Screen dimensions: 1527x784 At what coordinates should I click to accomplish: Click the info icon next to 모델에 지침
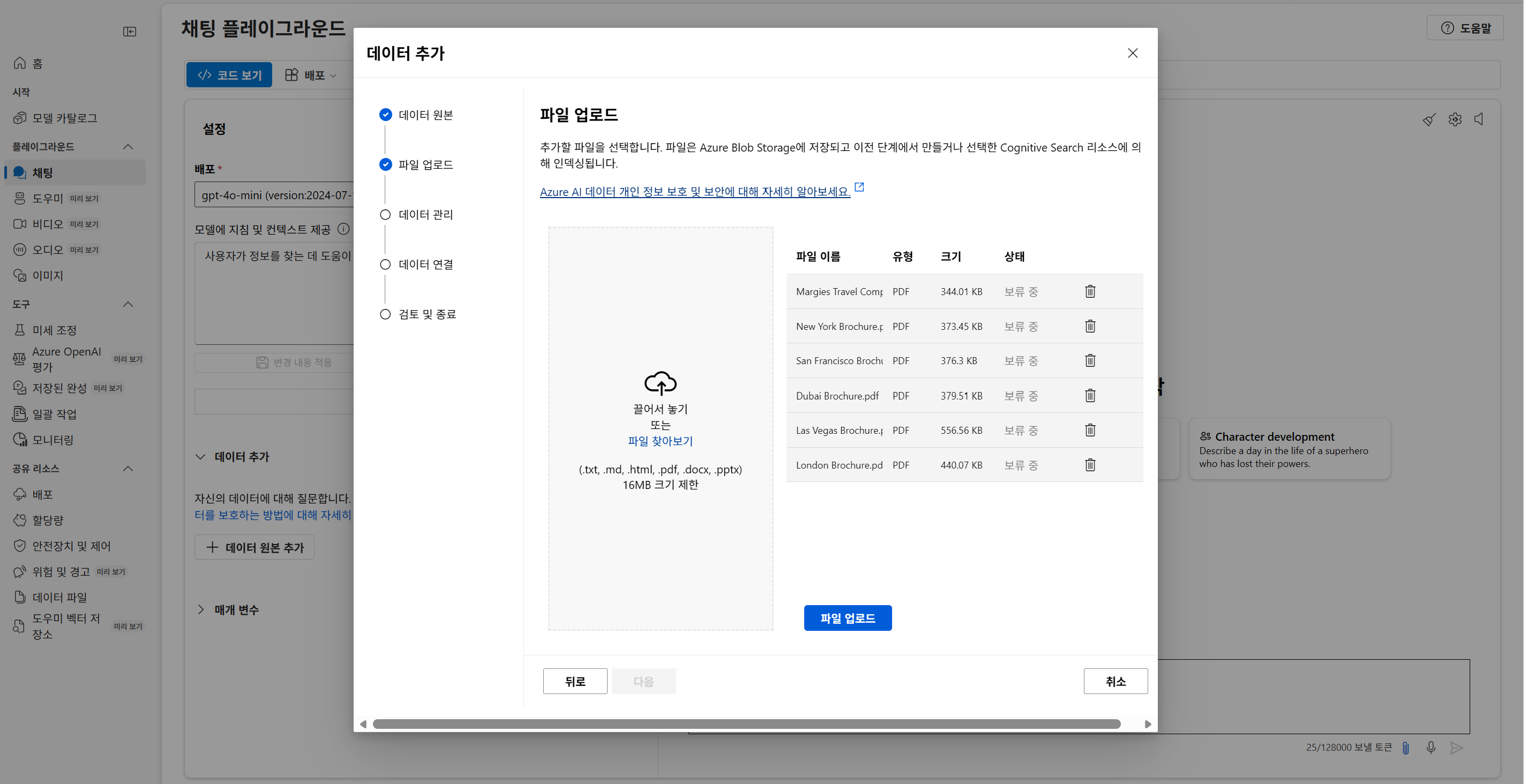(343, 229)
